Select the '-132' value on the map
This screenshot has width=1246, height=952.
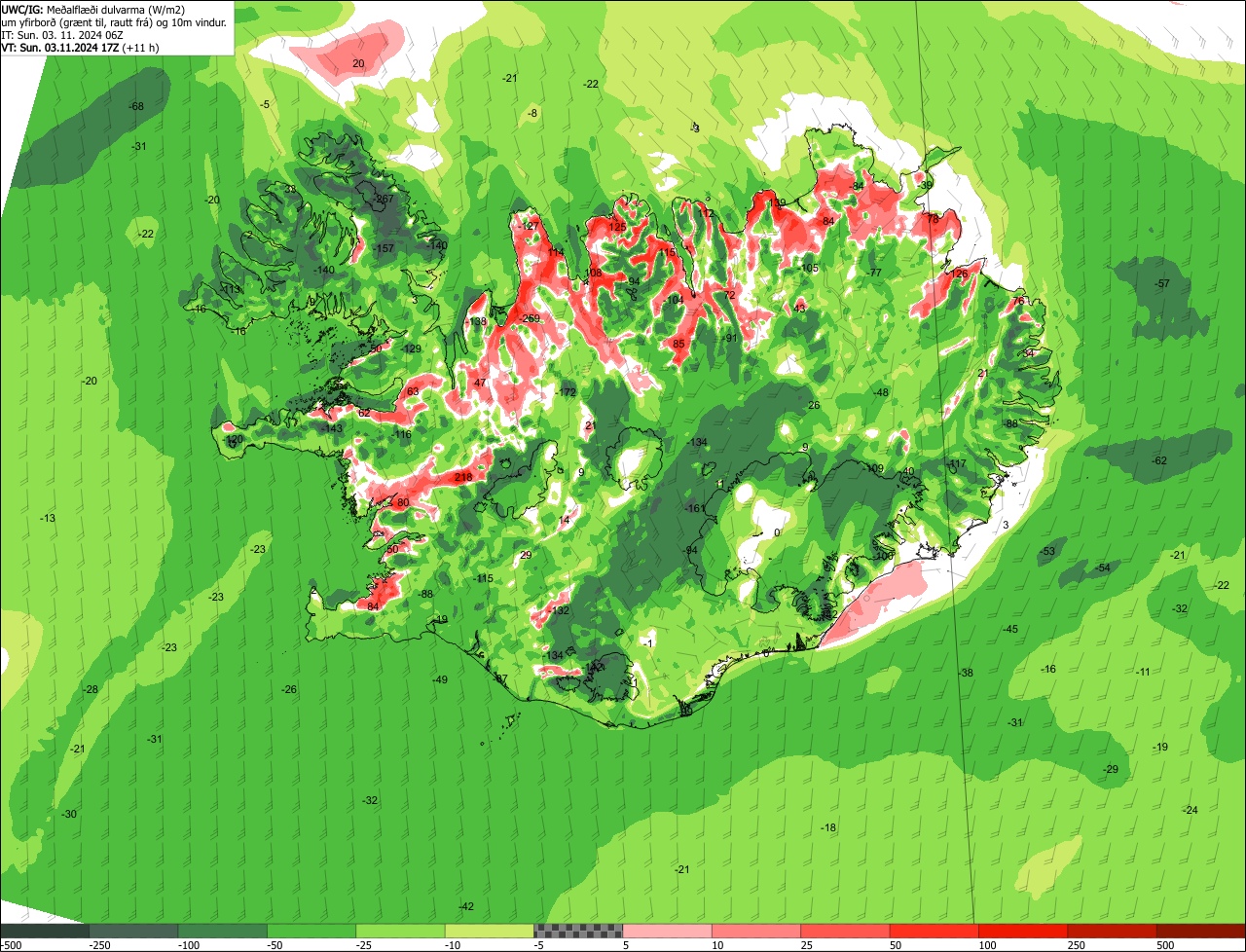click(560, 610)
